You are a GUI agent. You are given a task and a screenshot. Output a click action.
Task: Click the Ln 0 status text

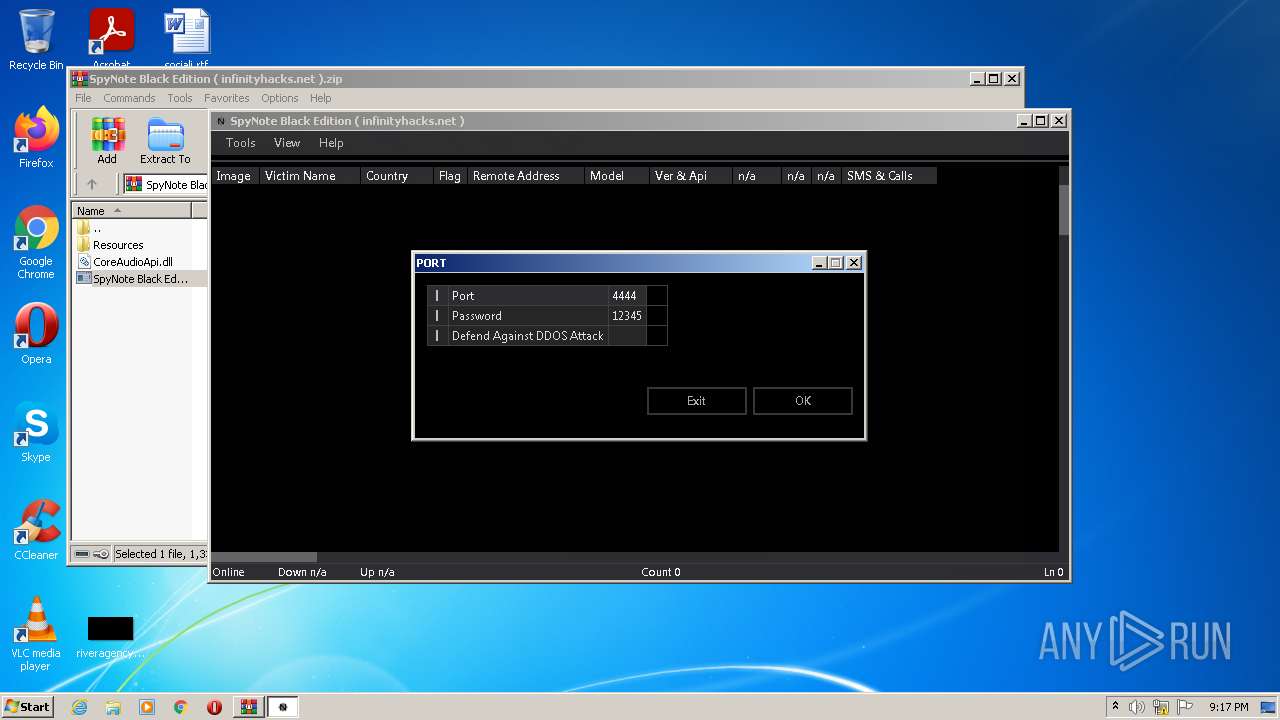(1054, 572)
